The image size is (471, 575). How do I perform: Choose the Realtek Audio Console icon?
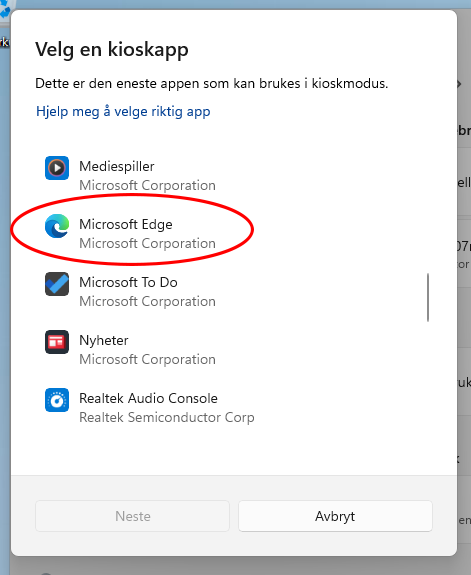(x=57, y=400)
